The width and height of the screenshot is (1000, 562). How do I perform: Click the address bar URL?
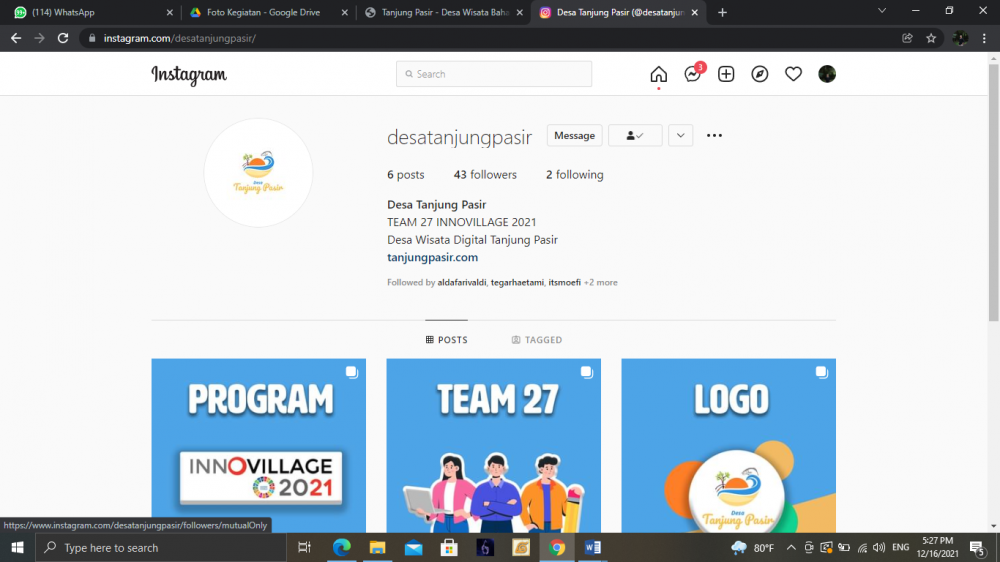180,38
